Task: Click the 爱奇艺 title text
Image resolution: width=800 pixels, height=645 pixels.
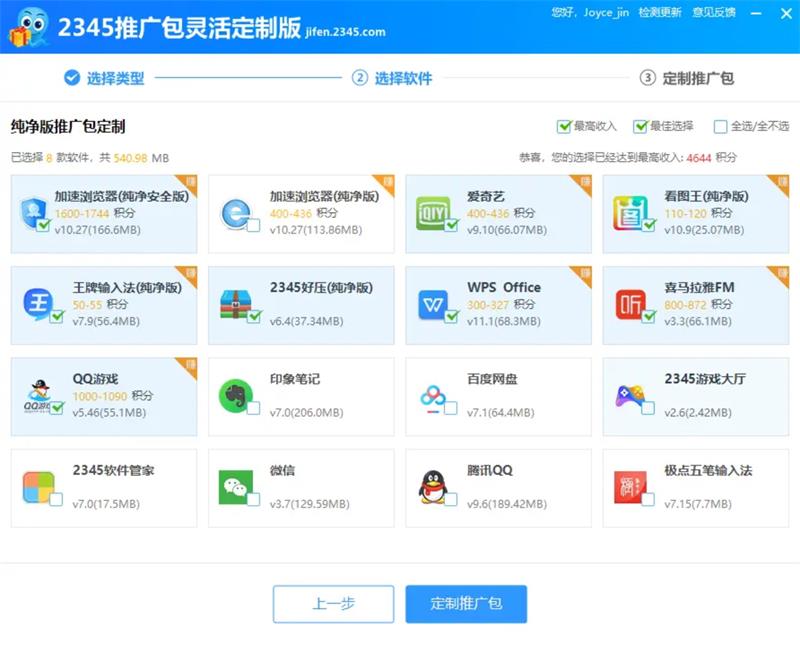Action: point(486,196)
